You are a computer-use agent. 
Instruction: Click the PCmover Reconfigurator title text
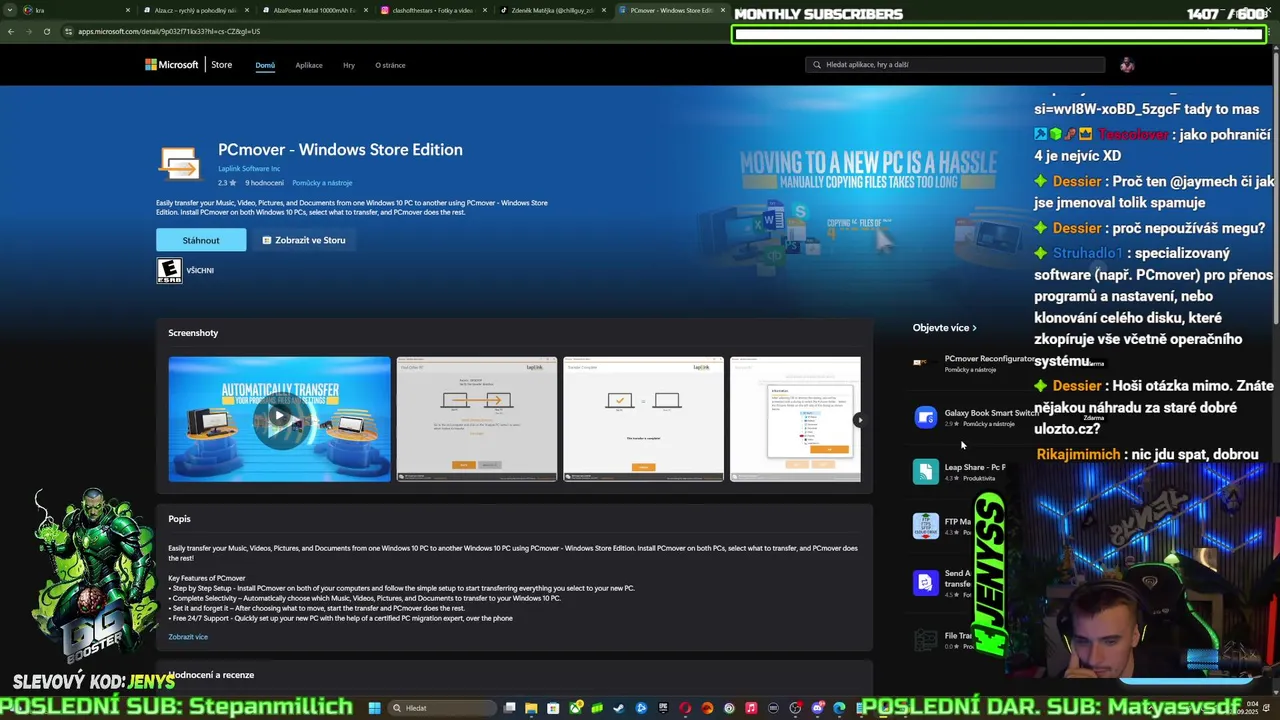[x=990, y=358]
